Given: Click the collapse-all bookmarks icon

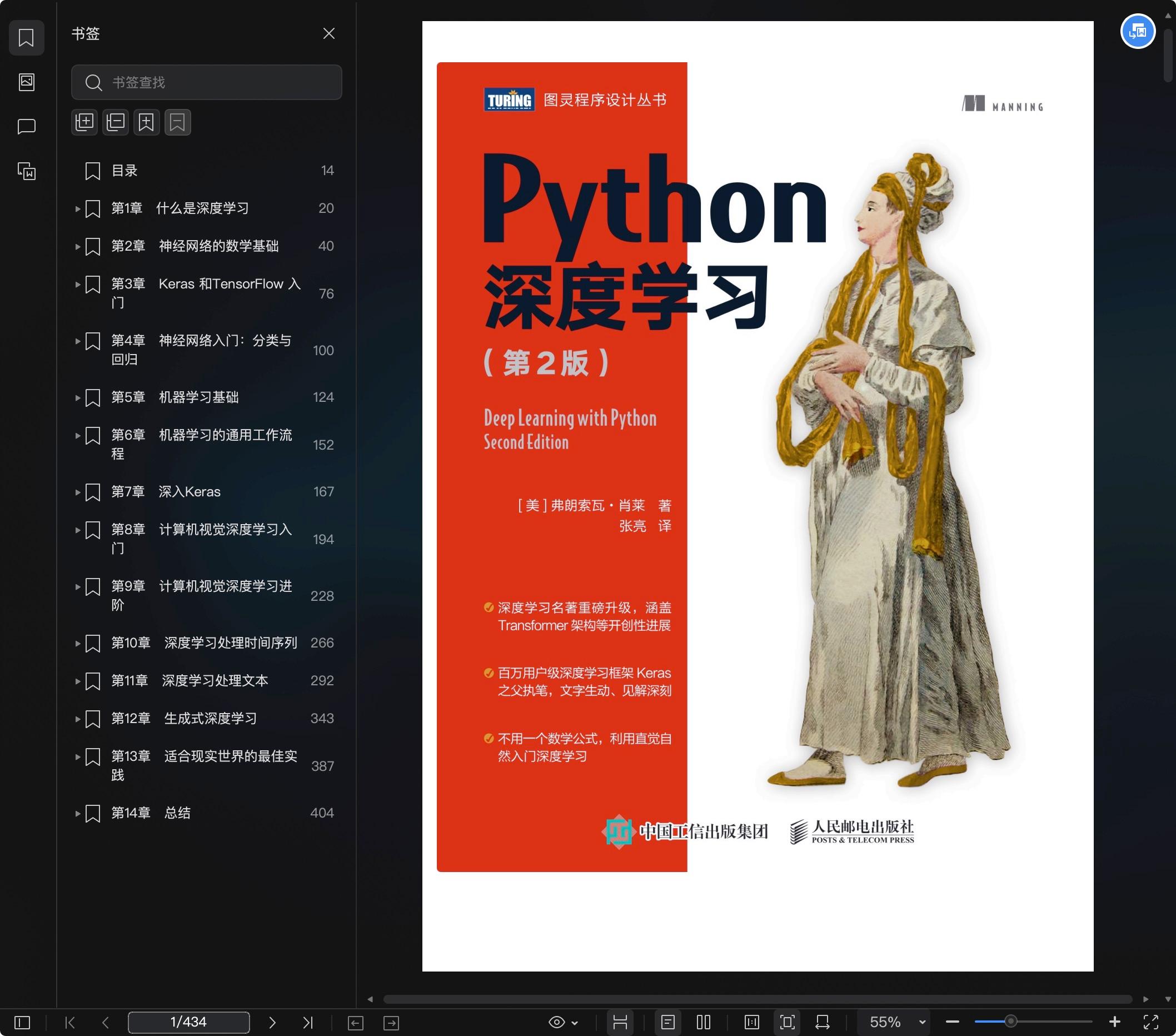Looking at the screenshot, I should click(x=116, y=122).
